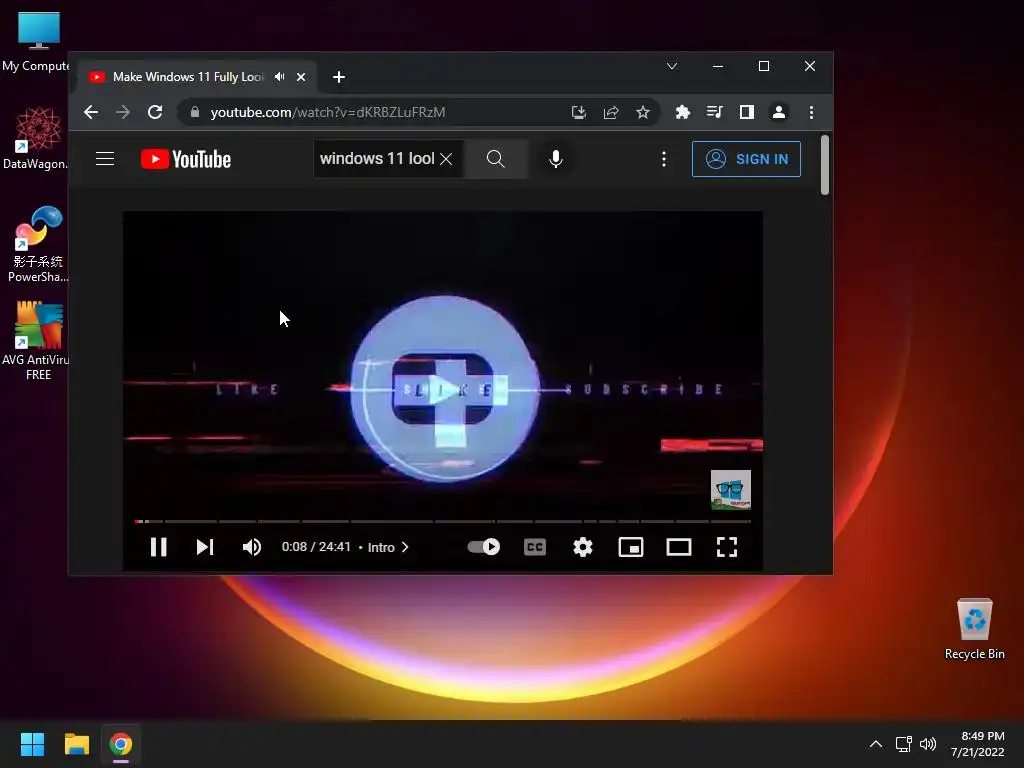Click the magnifier search button
Image resolution: width=1024 pixels, height=768 pixels.
click(496, 159)
